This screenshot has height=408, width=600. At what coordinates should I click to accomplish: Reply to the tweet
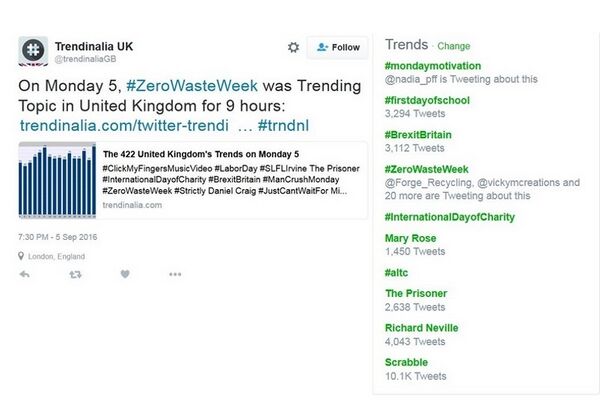[25, 274]
